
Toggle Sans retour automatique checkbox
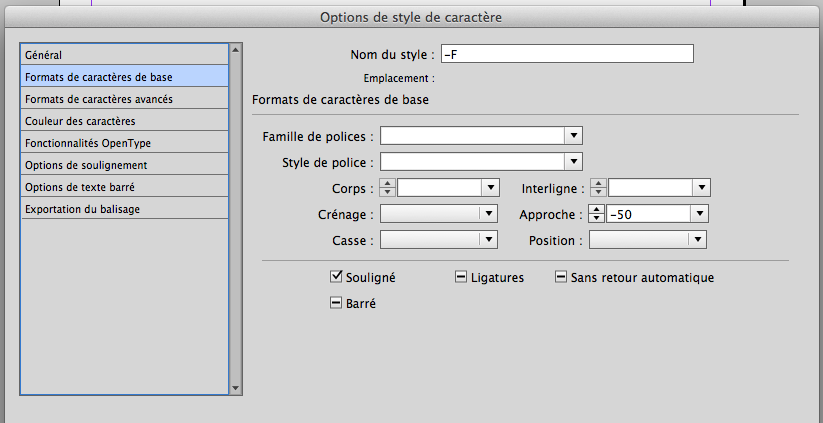pos(561,278)
